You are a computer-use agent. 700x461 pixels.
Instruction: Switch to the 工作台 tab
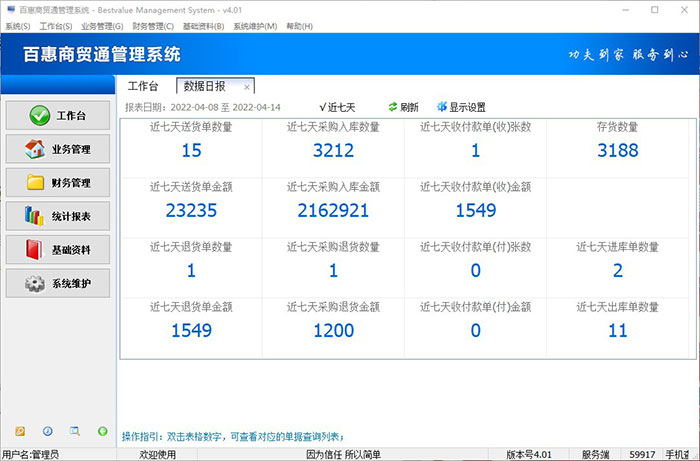tap(143, 86)
